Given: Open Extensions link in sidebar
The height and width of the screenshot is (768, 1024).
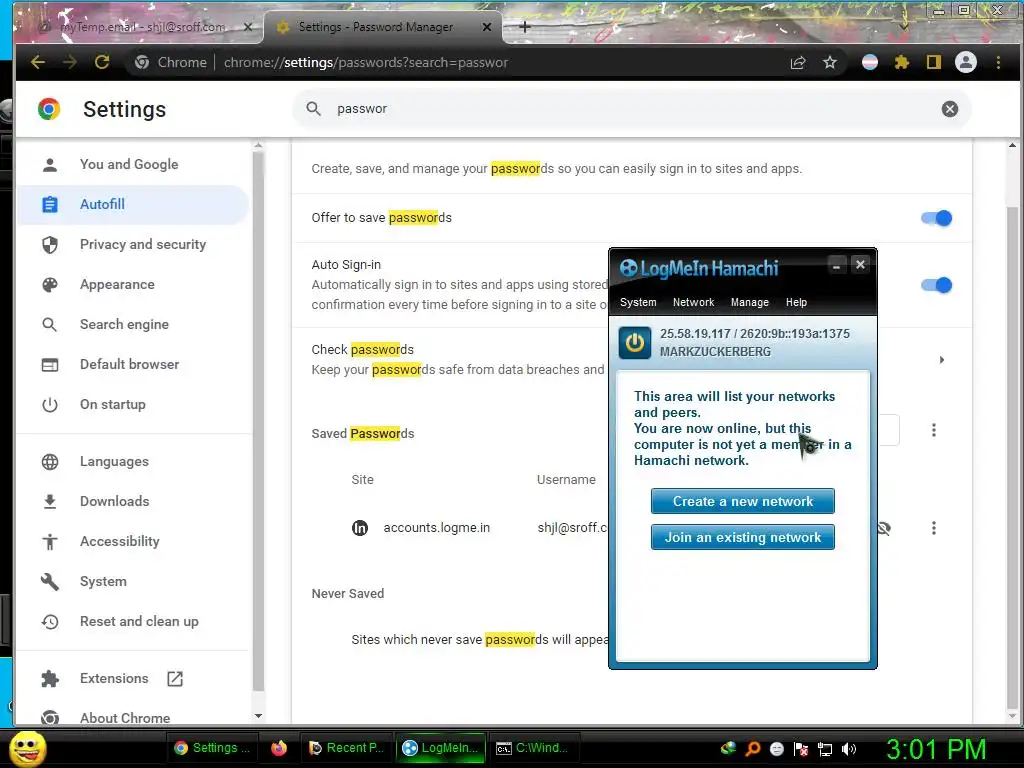Looking at the screenshot, I should point(133,679).
